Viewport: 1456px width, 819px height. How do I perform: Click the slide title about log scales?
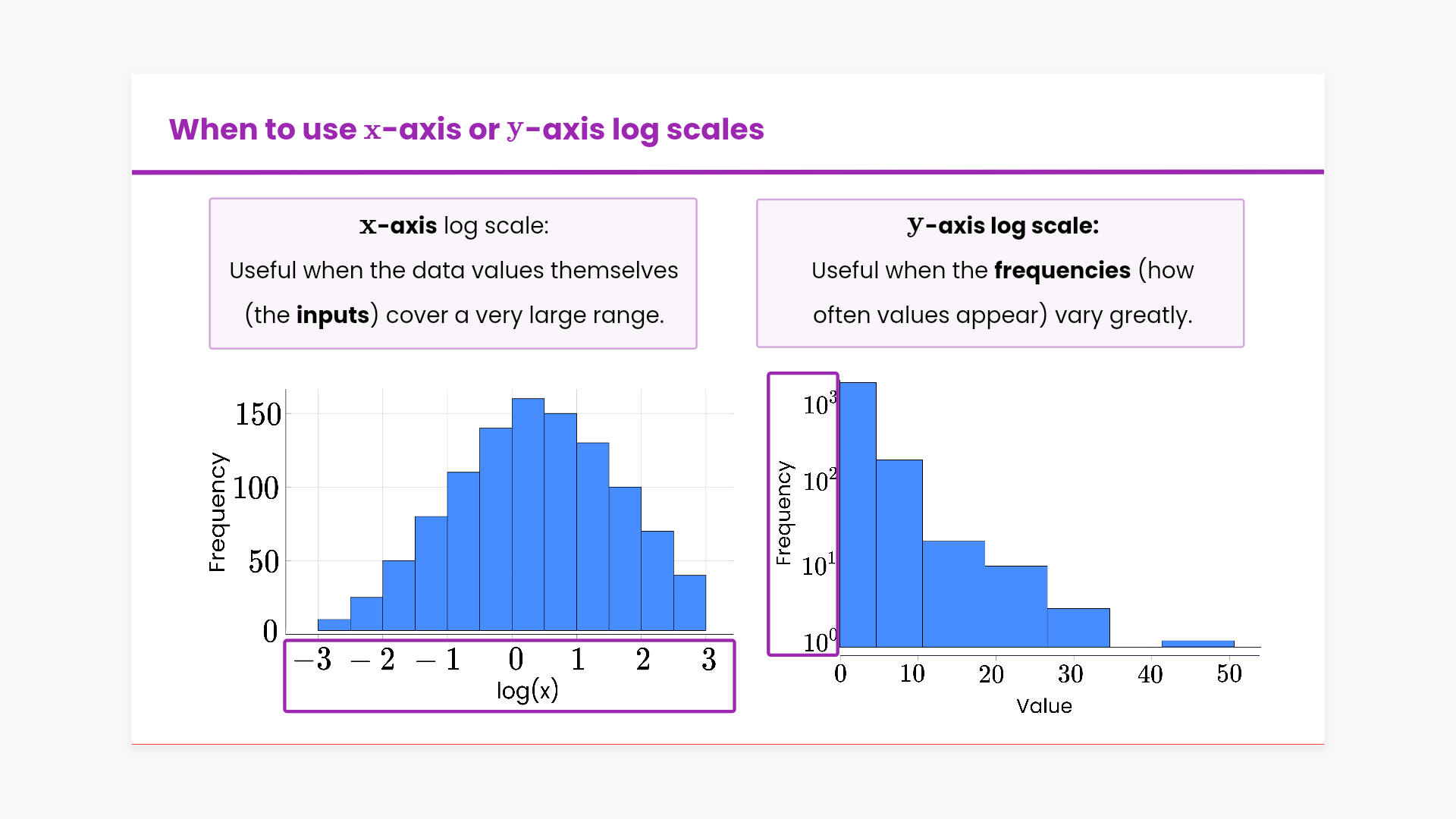point(466,130)
